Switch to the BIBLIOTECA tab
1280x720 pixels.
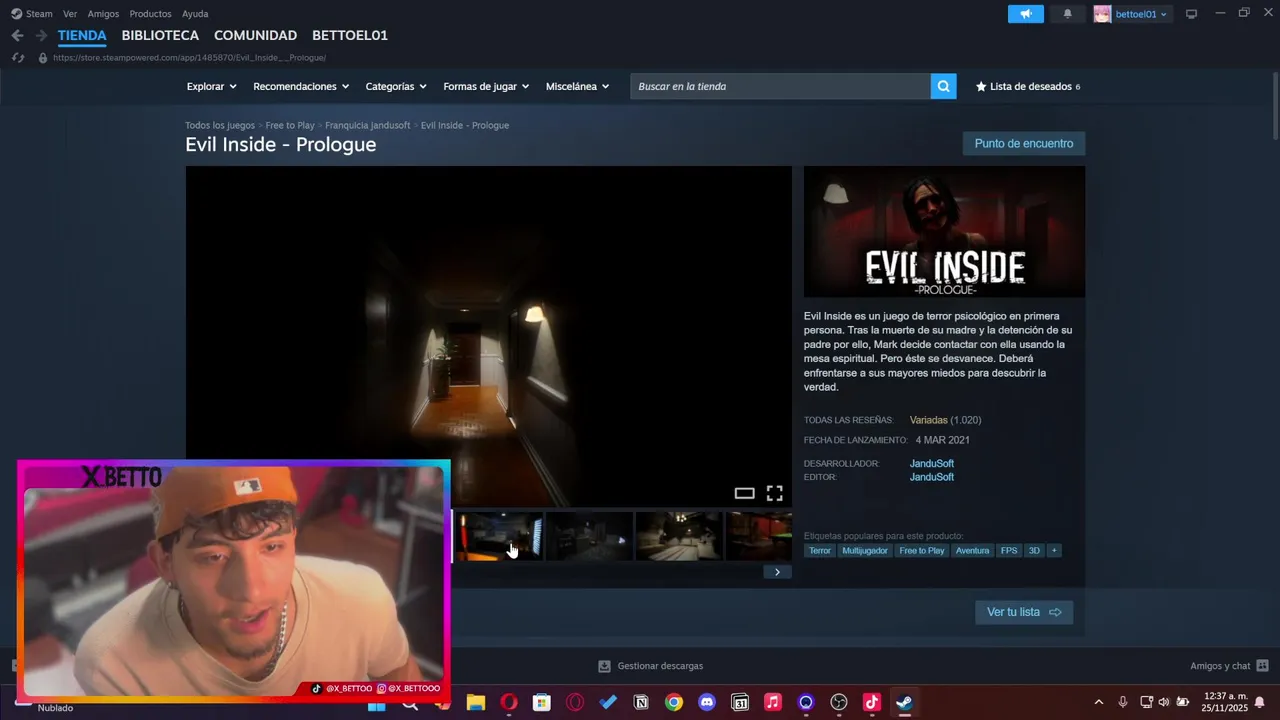160,35
